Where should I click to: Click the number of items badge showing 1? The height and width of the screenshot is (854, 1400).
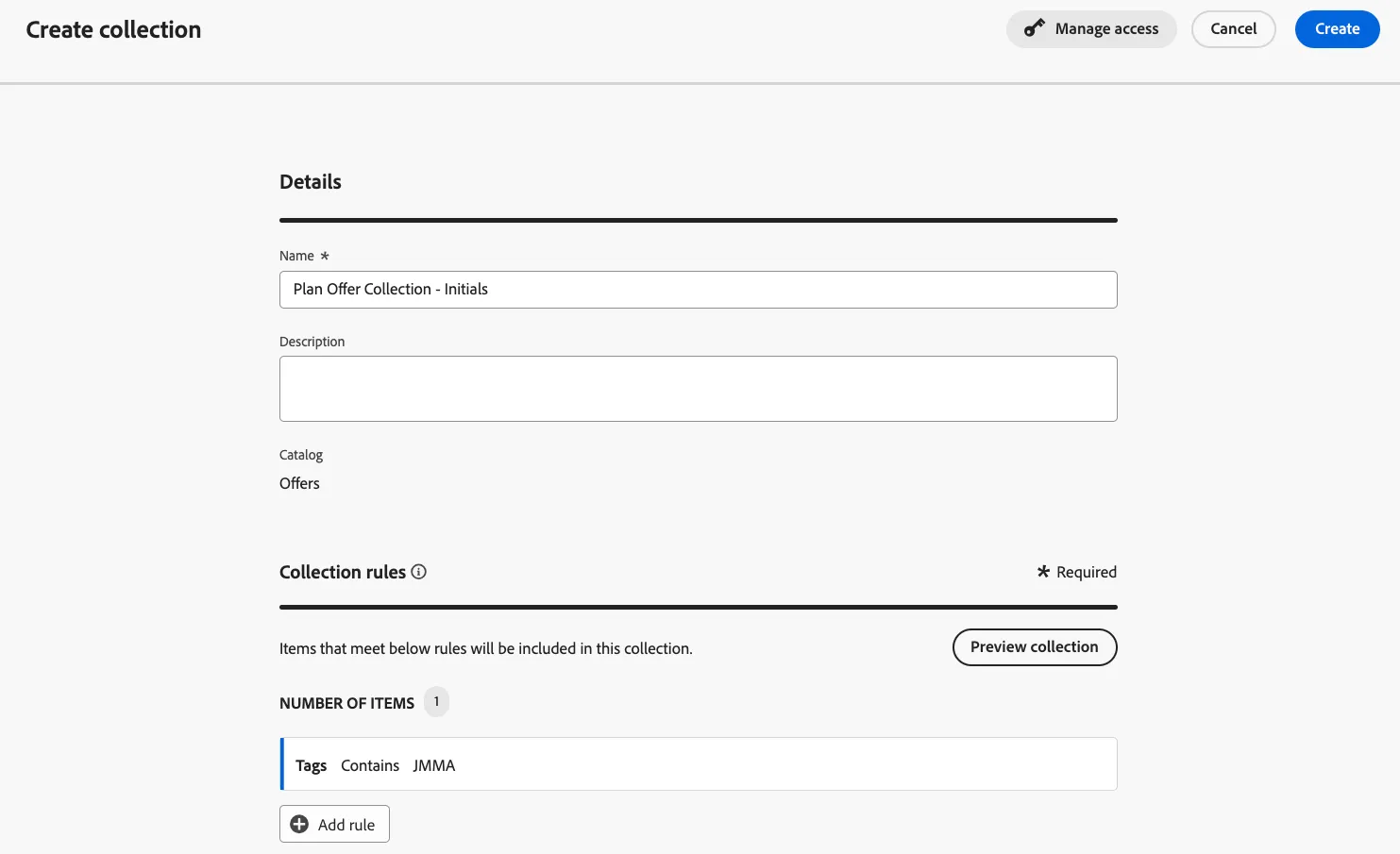(x=436, y=702)
